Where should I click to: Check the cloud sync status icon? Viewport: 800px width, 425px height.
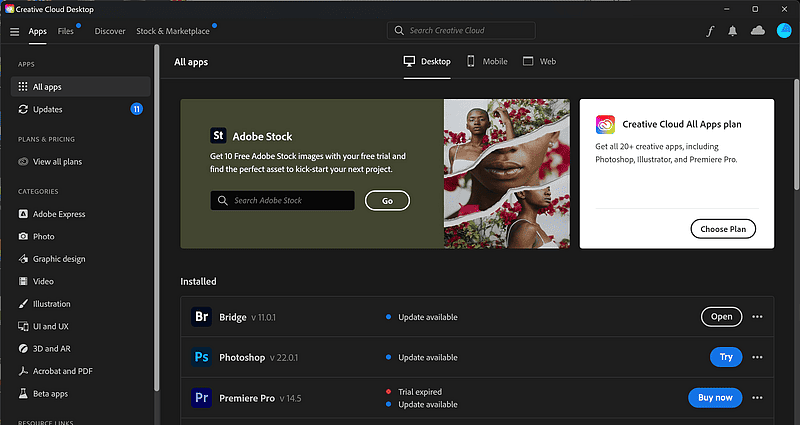coord(758,31)
